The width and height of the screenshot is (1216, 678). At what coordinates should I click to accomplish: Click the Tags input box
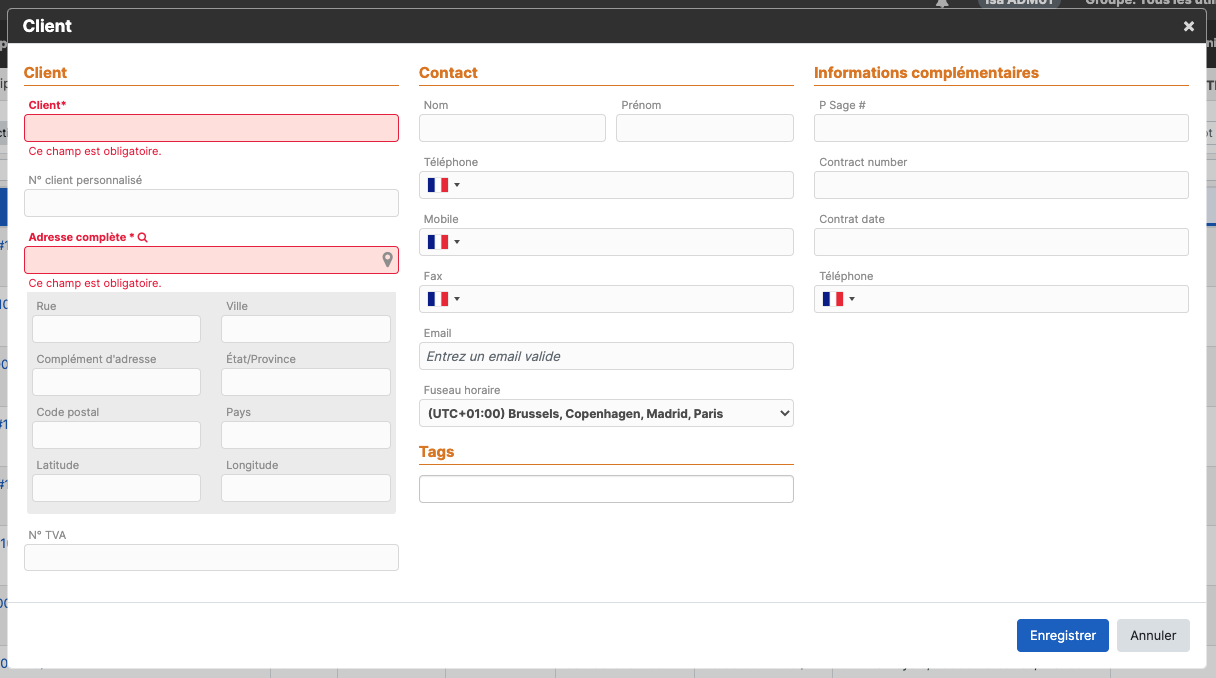tap(606, 489)
